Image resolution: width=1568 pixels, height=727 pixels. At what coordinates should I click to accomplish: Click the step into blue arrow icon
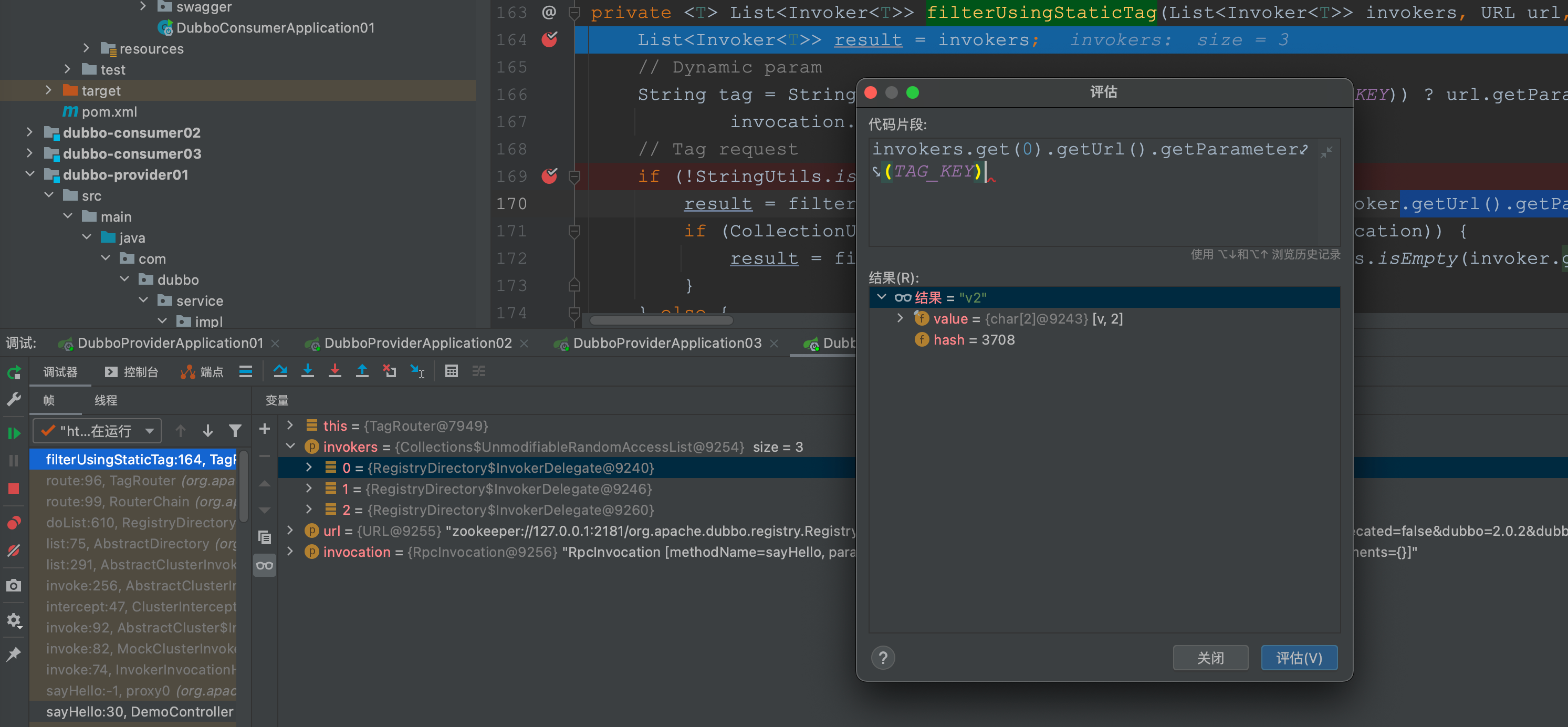[307, 371]
